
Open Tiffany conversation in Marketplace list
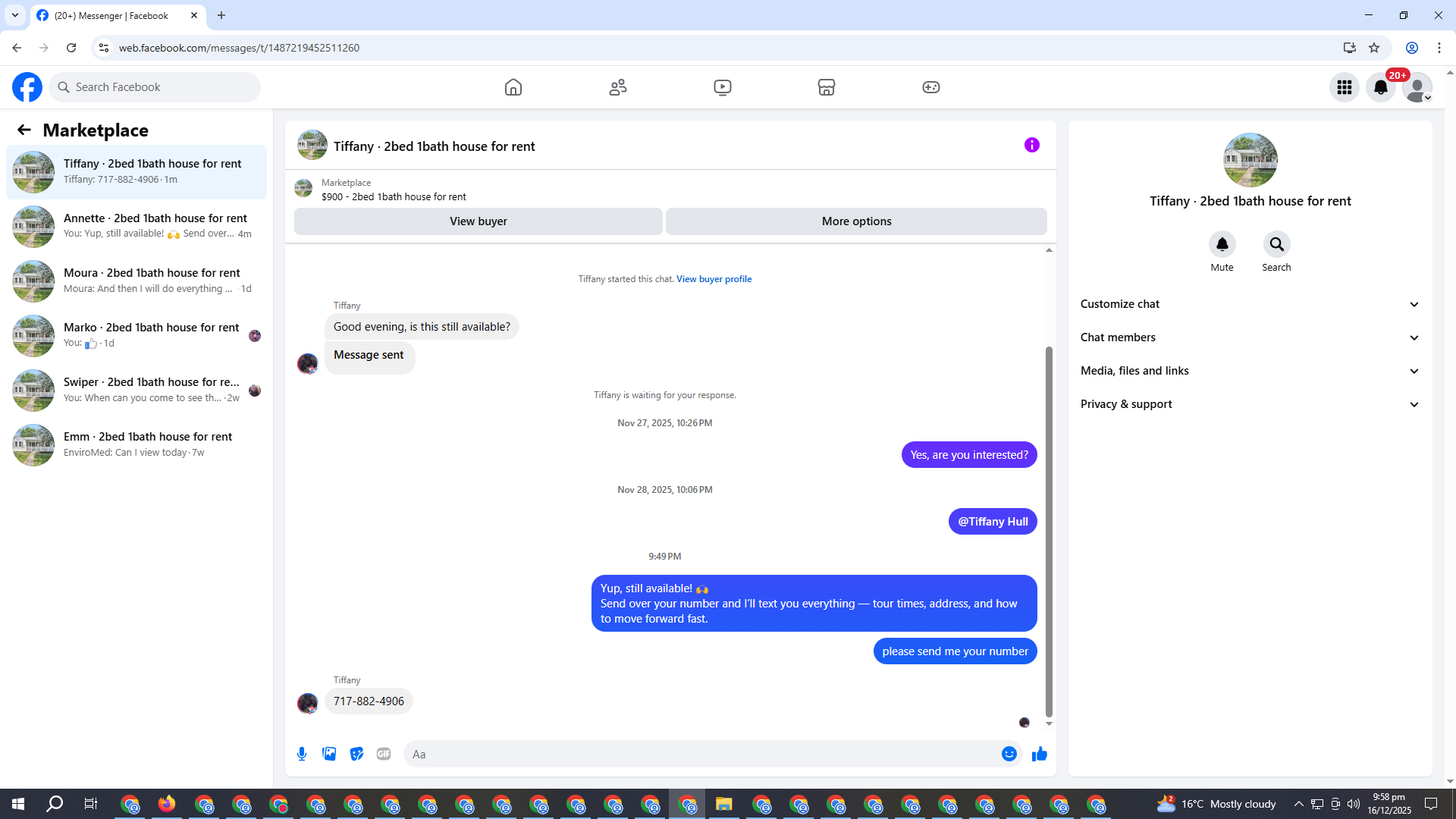[136, 172]
